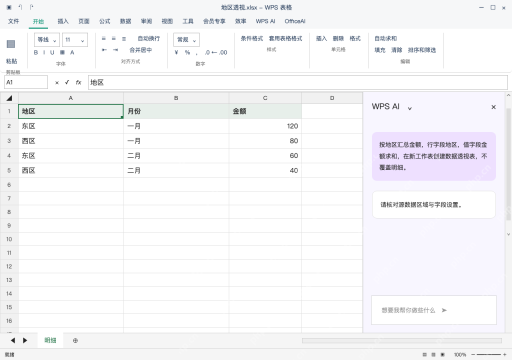Switch to page break preview icon
Screen dimensions: 512x360
pyautogui.click(x=443, y=355)
